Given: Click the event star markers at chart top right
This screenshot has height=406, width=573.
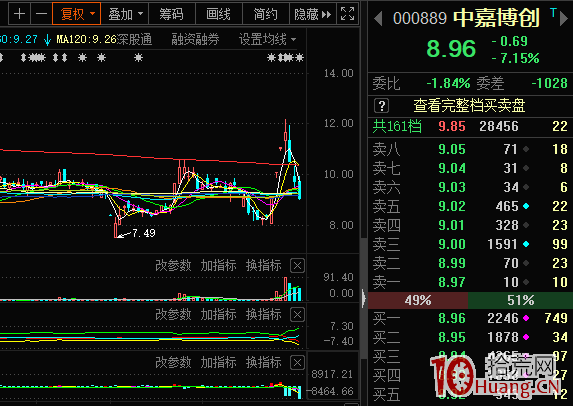Looking at the screenshot, I should 285,57.
